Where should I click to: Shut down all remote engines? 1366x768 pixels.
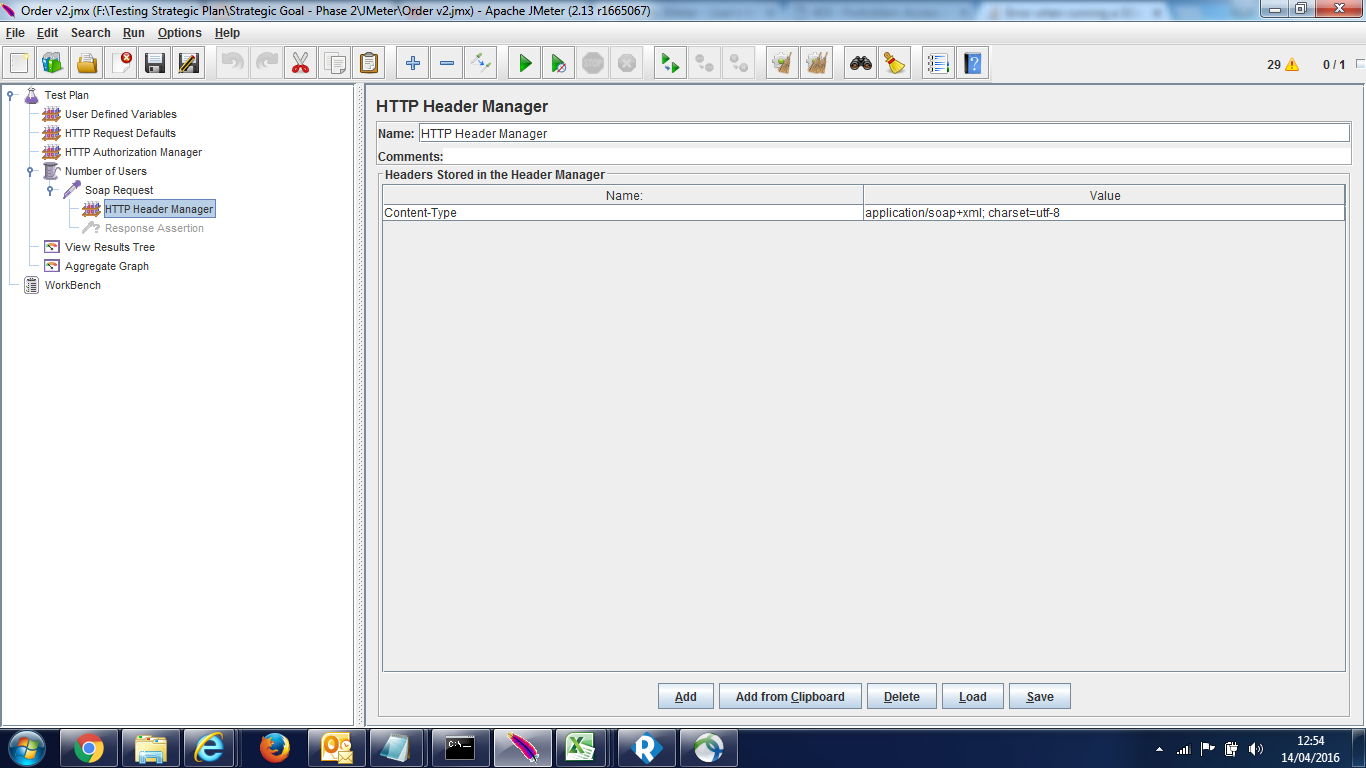point(738,64)
